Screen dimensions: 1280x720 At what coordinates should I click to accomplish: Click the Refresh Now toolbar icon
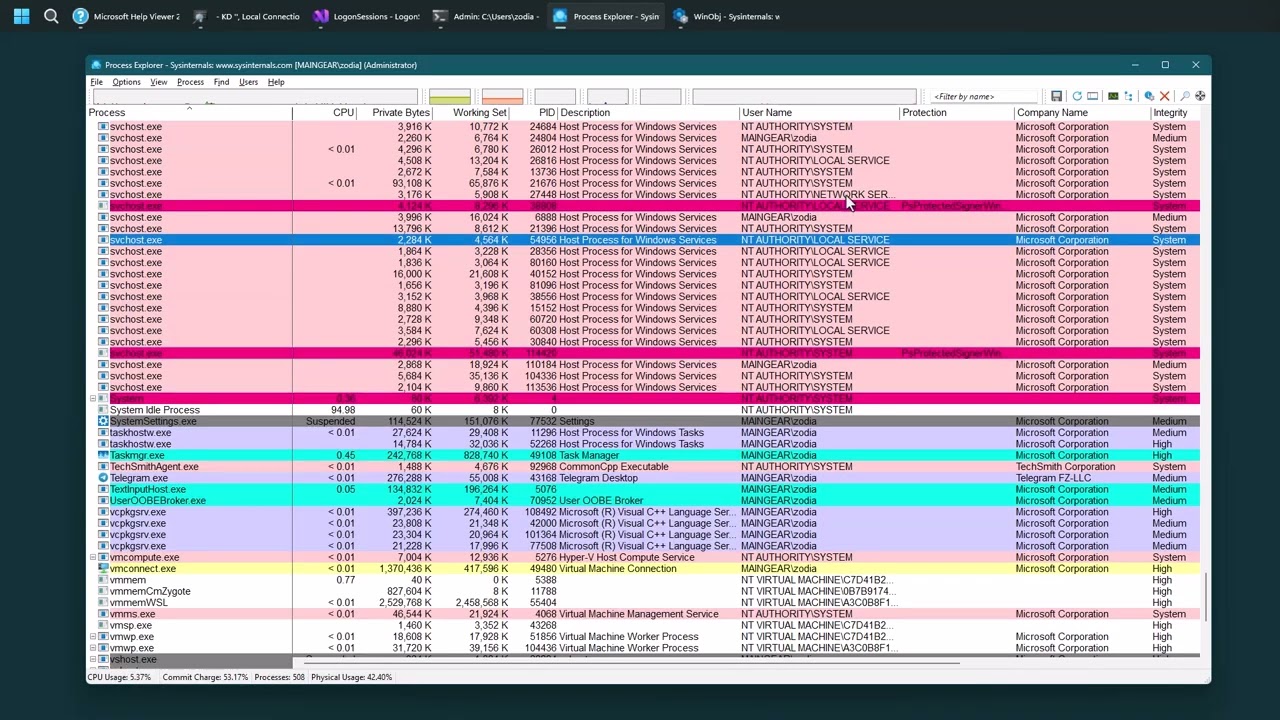click(1077, 96)
